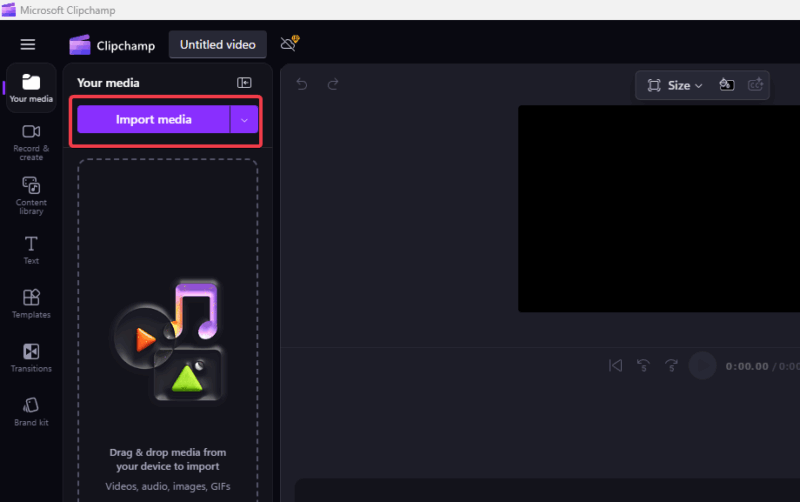Click the cloud sync disabled icon

pyautogui.click(x=290, y=43)
